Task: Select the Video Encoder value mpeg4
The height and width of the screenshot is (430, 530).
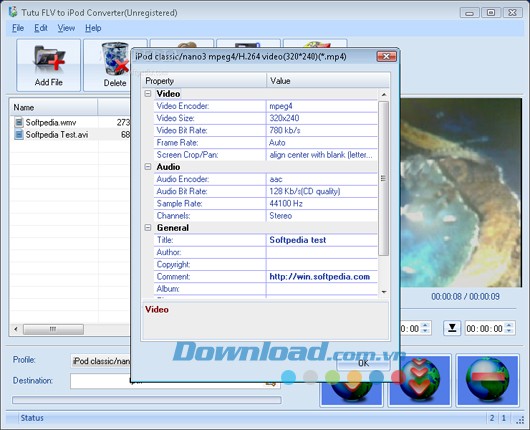Action: [x=321, y=106]
